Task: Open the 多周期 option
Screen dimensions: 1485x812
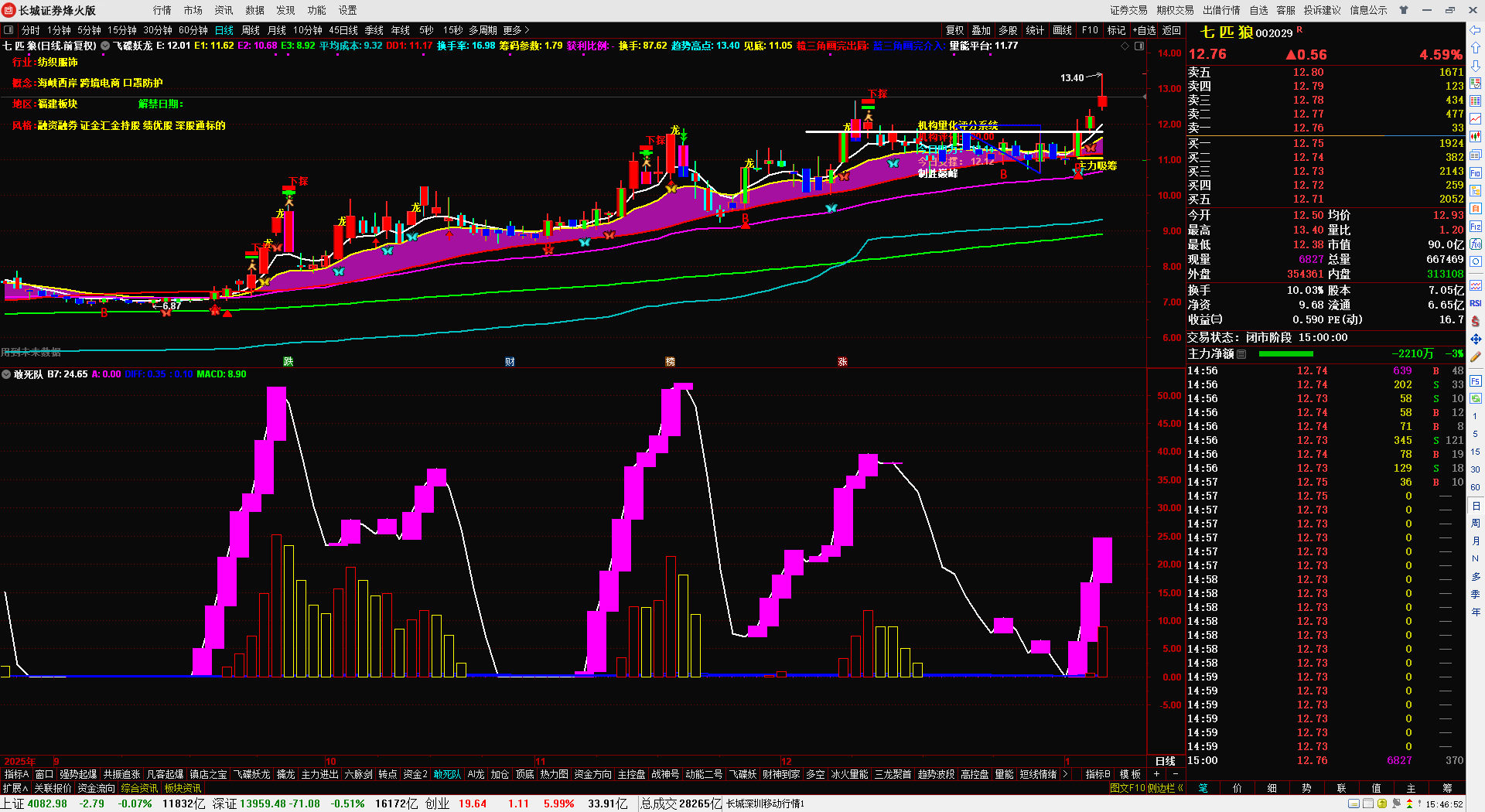Action: pyautogui.click(x=483, y=30)
